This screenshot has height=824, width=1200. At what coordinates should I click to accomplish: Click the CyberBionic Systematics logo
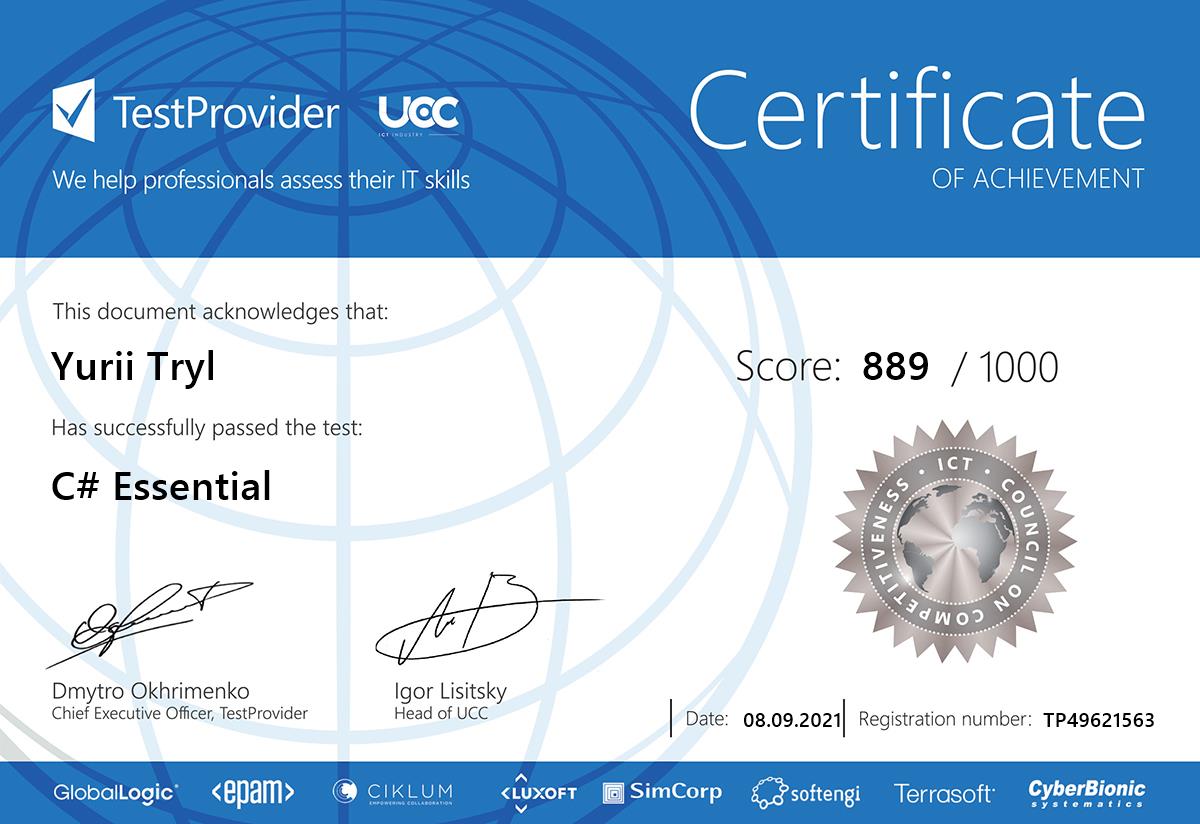[1087, 793]
